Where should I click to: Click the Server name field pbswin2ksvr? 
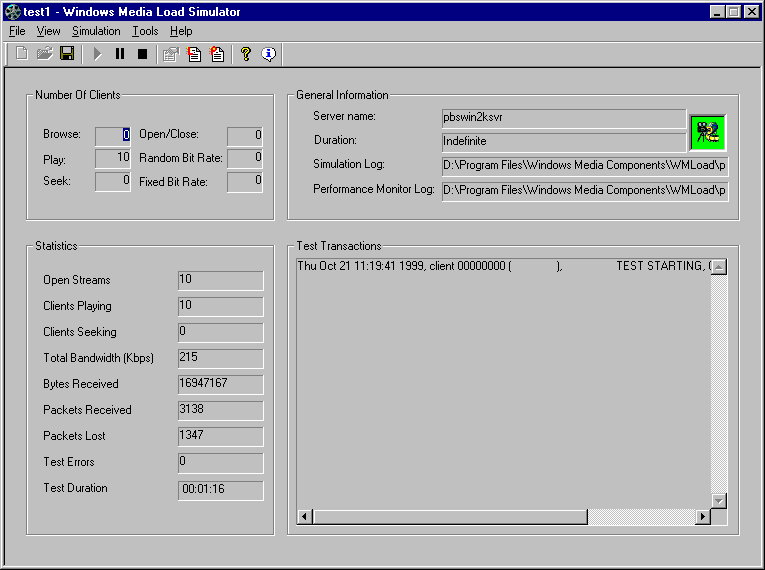[564, 119]
